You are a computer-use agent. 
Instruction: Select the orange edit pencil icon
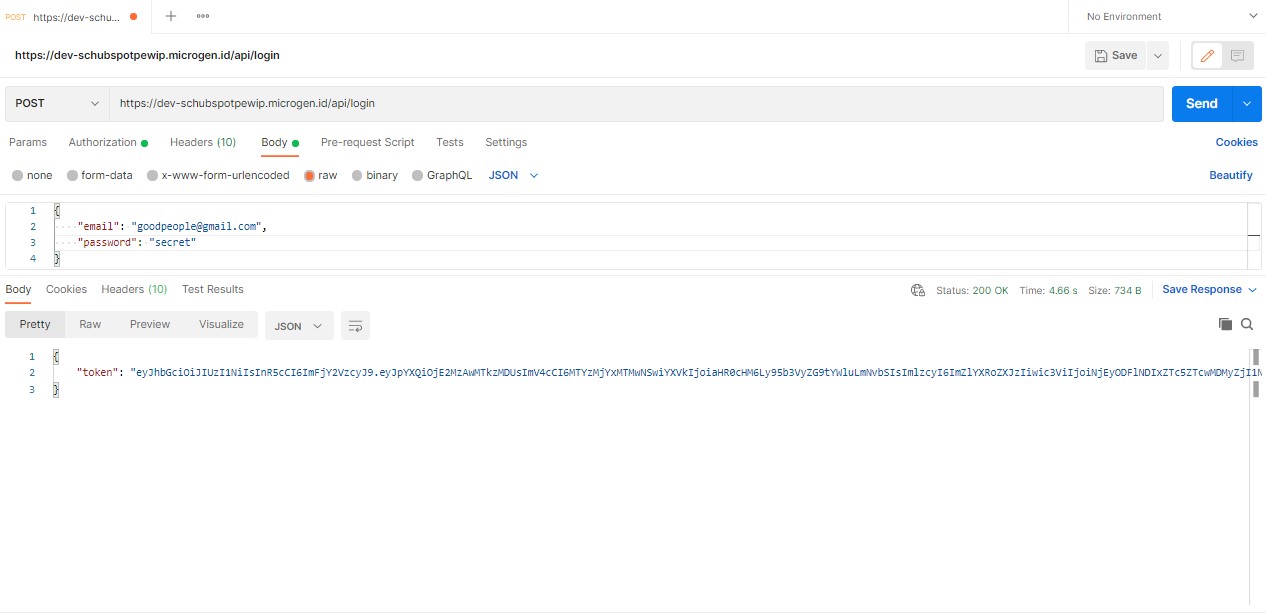pos(1206,55)
